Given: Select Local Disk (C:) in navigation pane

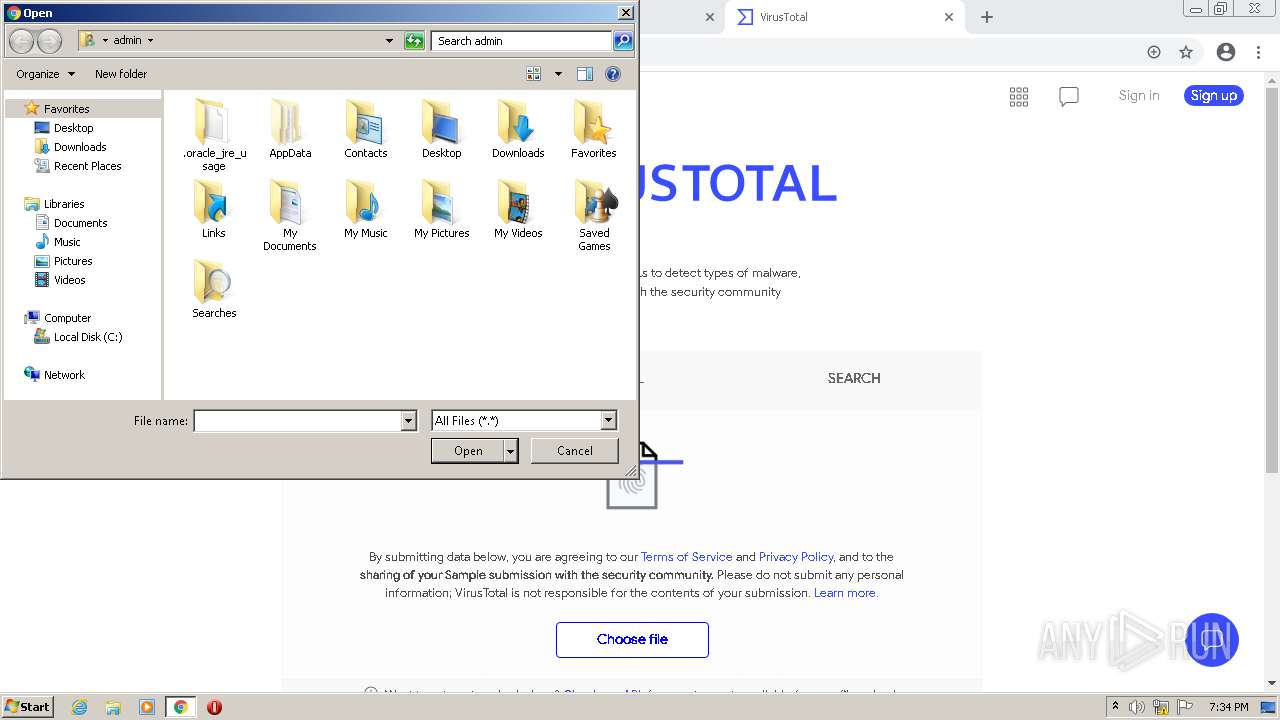Looking at the screenshot, I should click(x=87, y=337).
